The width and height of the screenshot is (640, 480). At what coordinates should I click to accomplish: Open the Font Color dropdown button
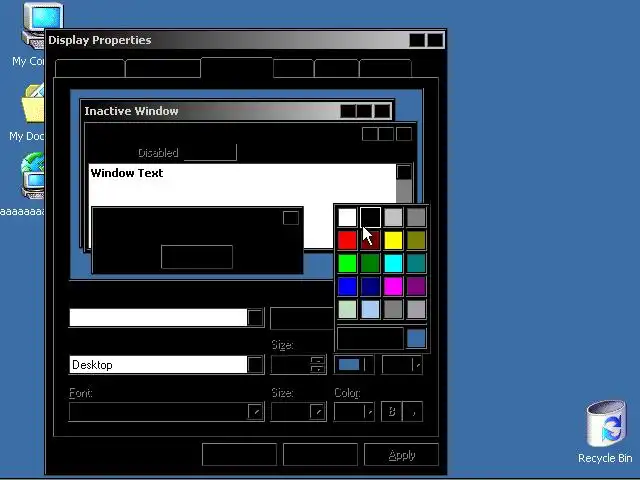(x=354, y=411)
